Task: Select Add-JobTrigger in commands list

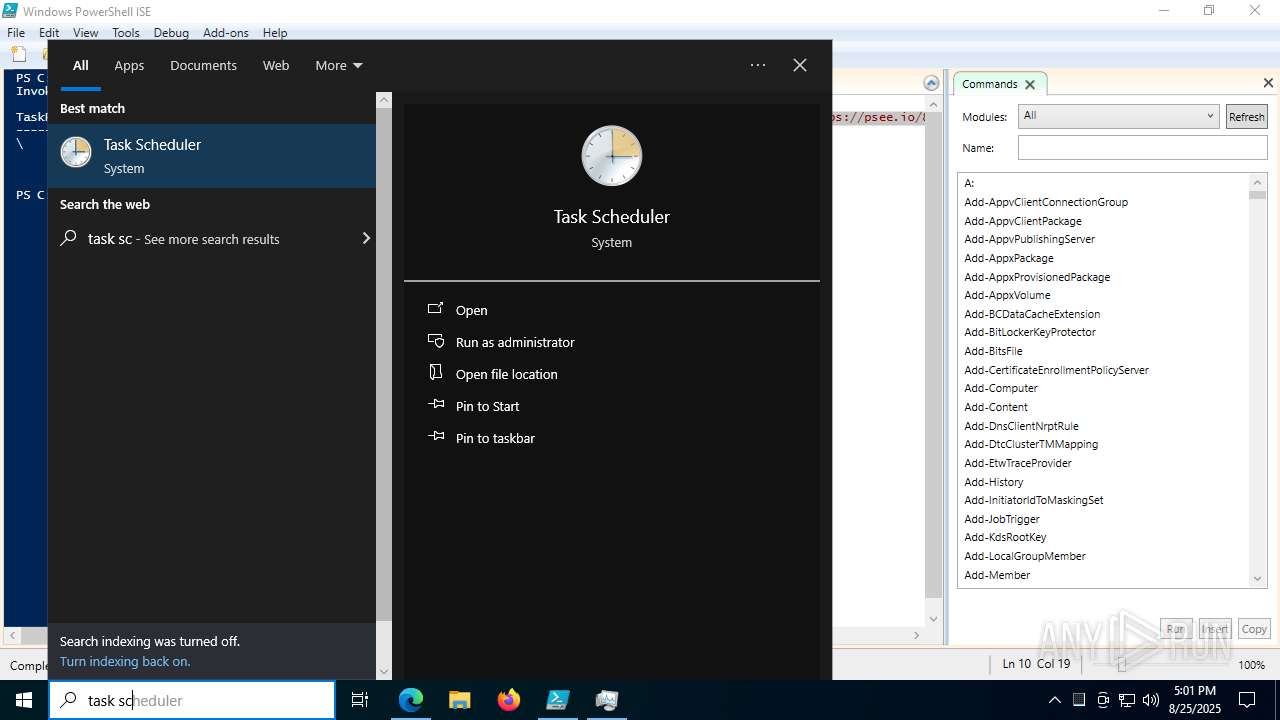Action: (1002, 519)
